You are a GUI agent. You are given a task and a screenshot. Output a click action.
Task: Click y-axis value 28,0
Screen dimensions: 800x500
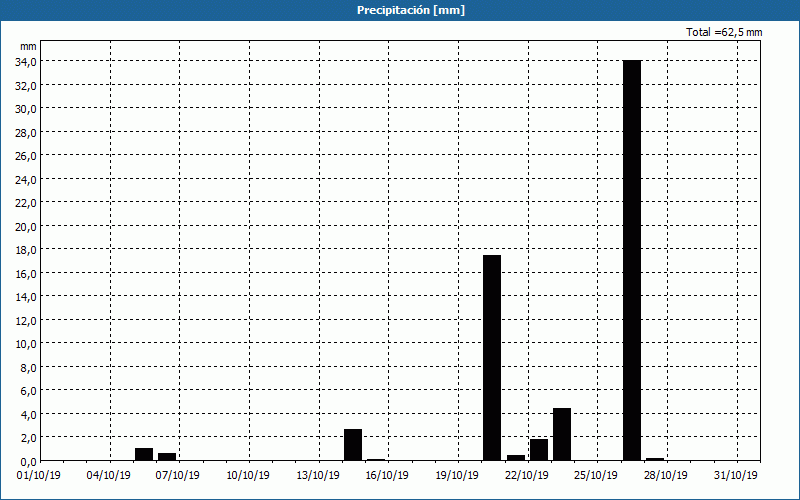point(26,133)
